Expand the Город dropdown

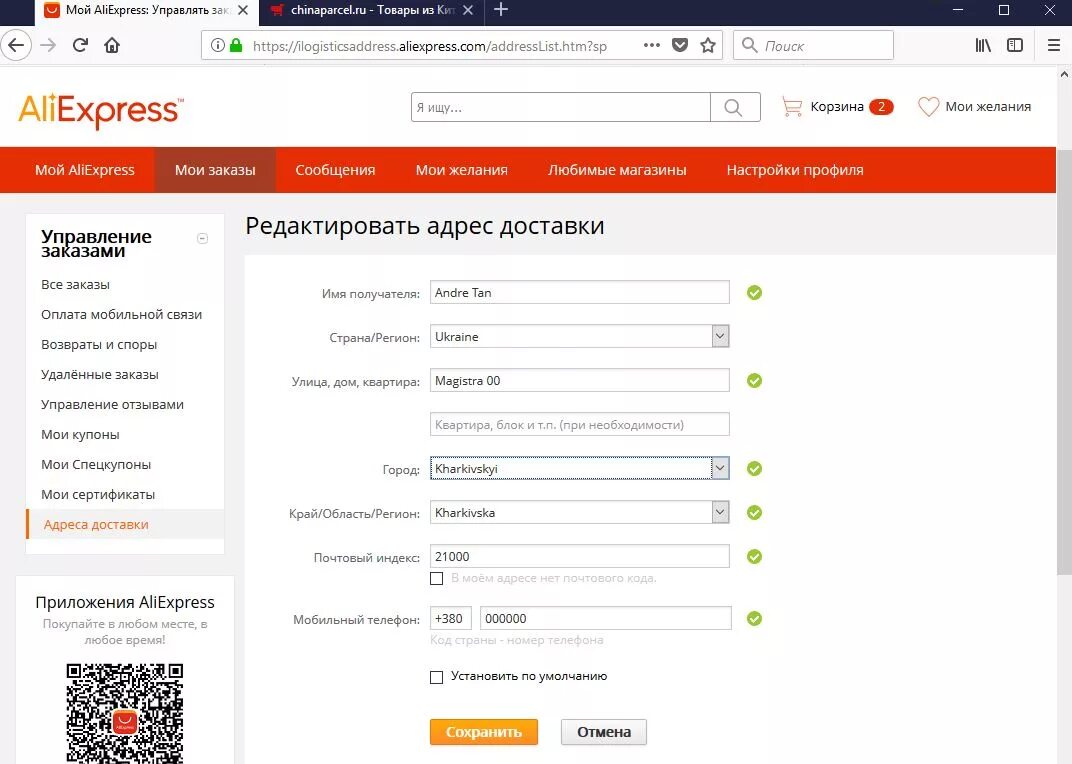click(x=720, y=468)
